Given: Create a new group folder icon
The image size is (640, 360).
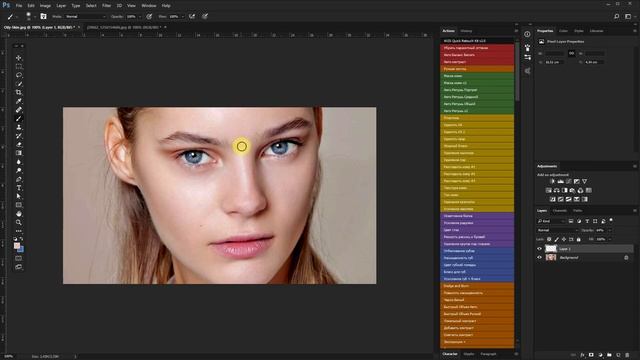Looking at the screenshot, I should (x=609, y=355).
